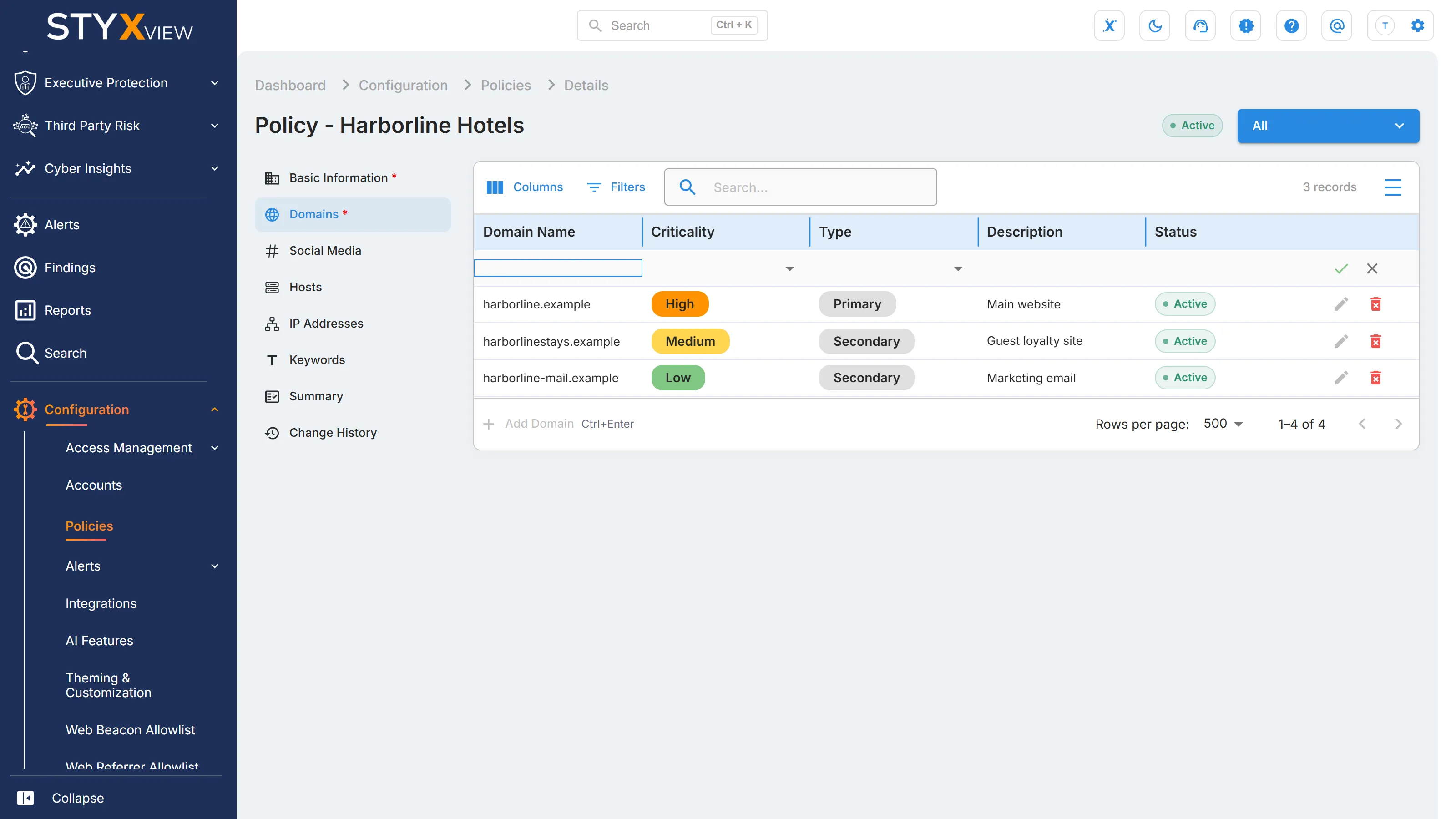The width and height of the screenshot is (1456, 819).
Task: Focus the new Domain Name input field
Action: point(558,268)
